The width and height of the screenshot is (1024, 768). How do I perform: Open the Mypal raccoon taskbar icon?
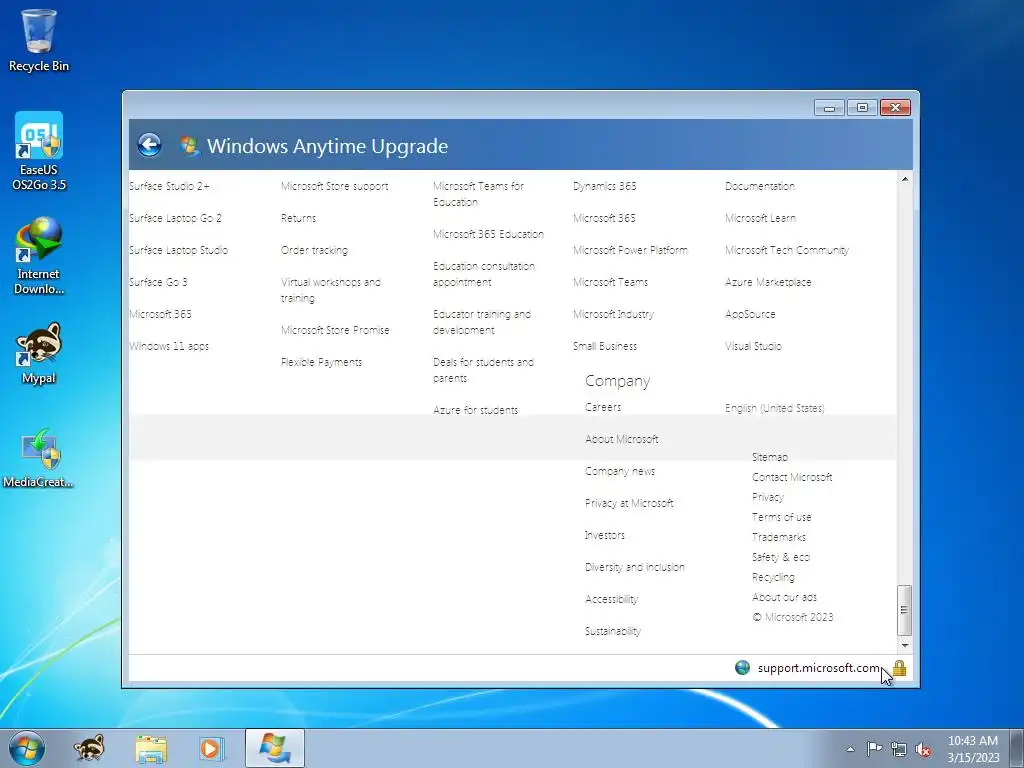89,748
